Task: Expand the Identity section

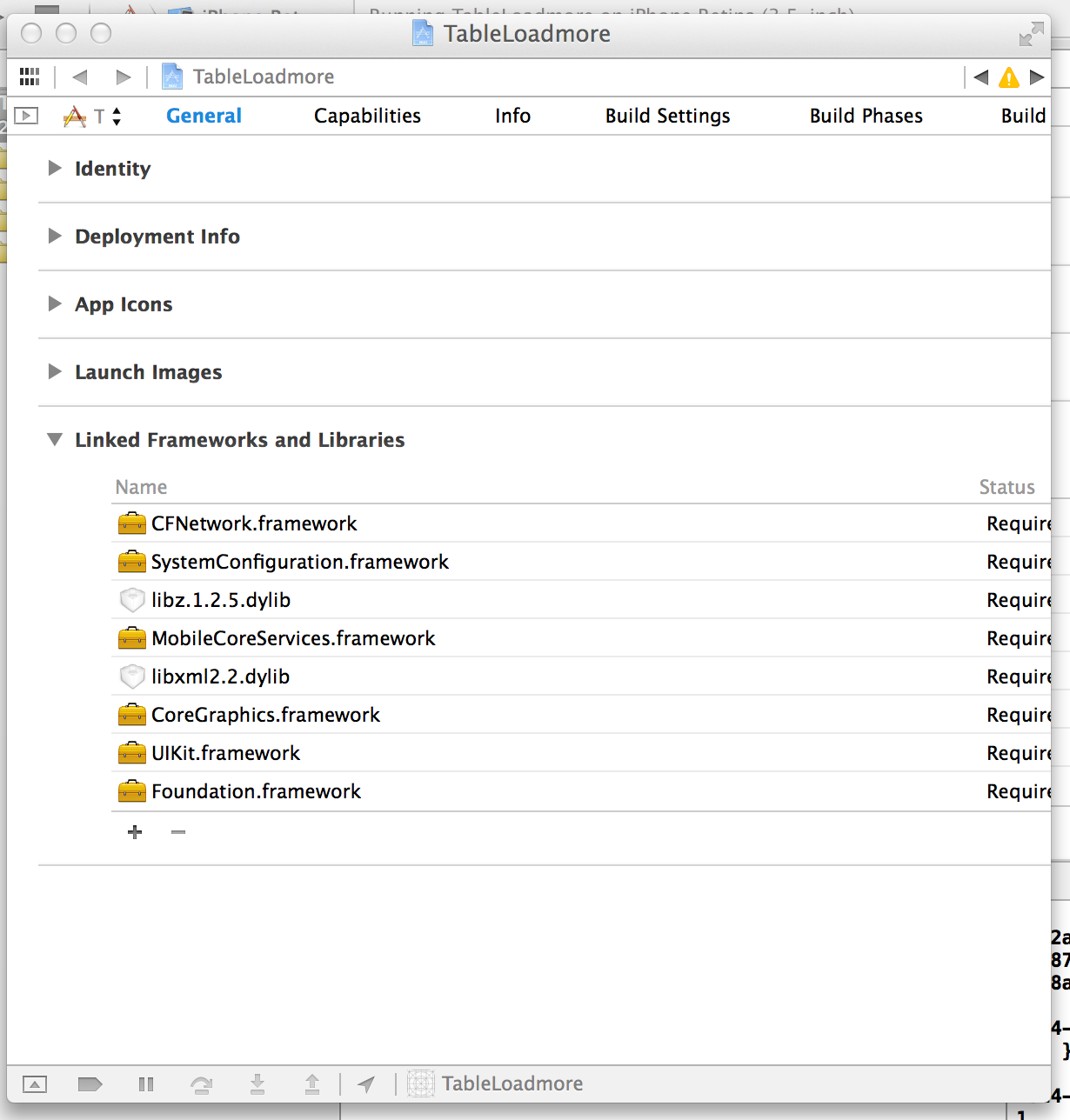Action: point(55,168)
